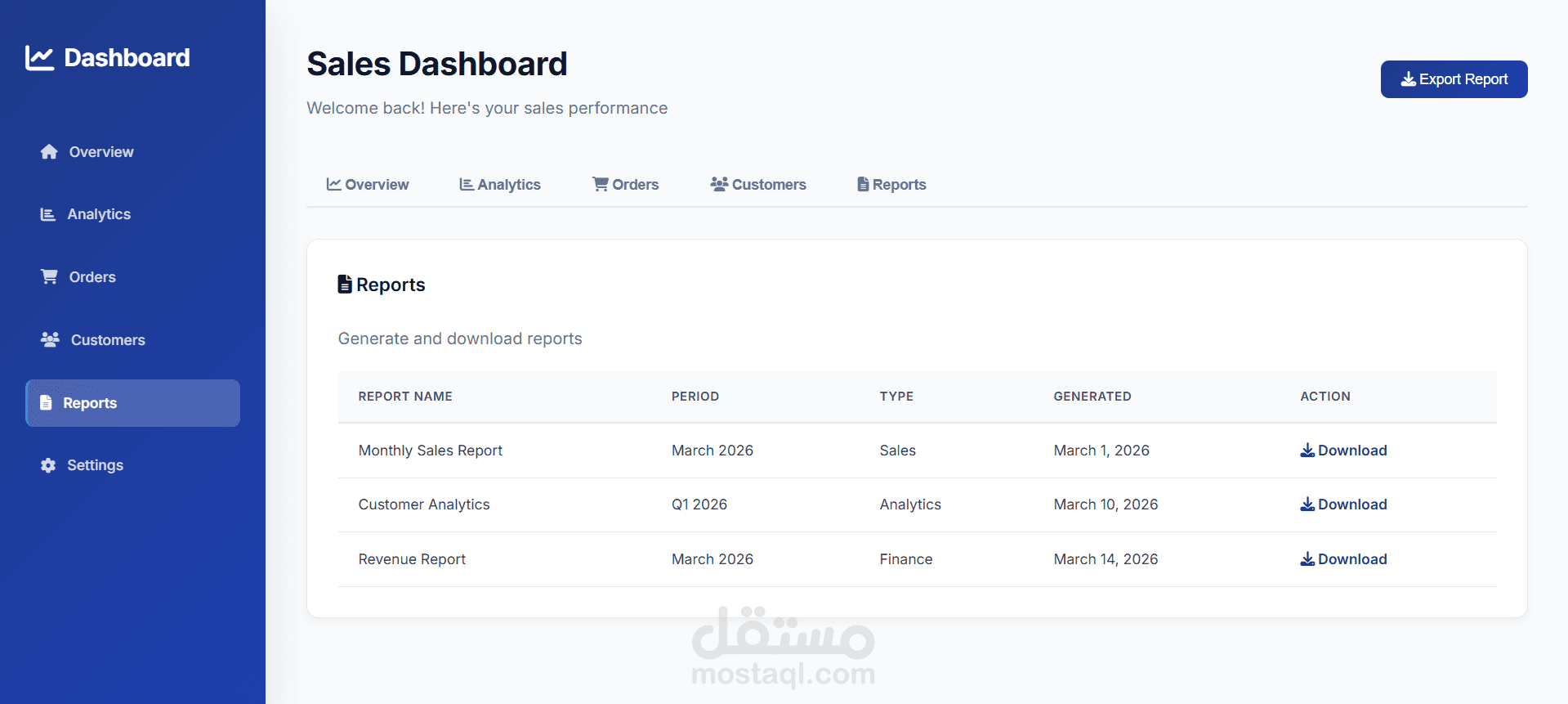Screen dimensions: 1568x704
Task: Click the bar chart icon beside sidebar Analytics
Action: tap(48, 214)
